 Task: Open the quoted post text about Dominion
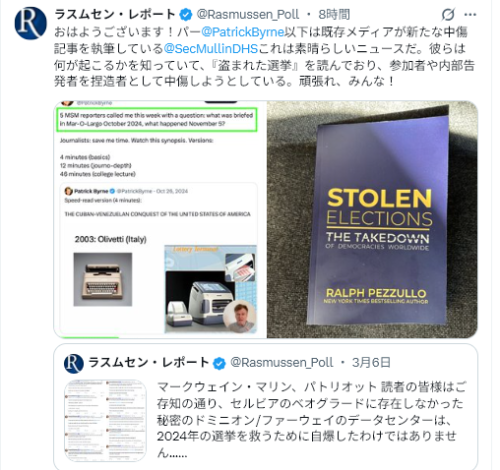(x=311, y=419)
